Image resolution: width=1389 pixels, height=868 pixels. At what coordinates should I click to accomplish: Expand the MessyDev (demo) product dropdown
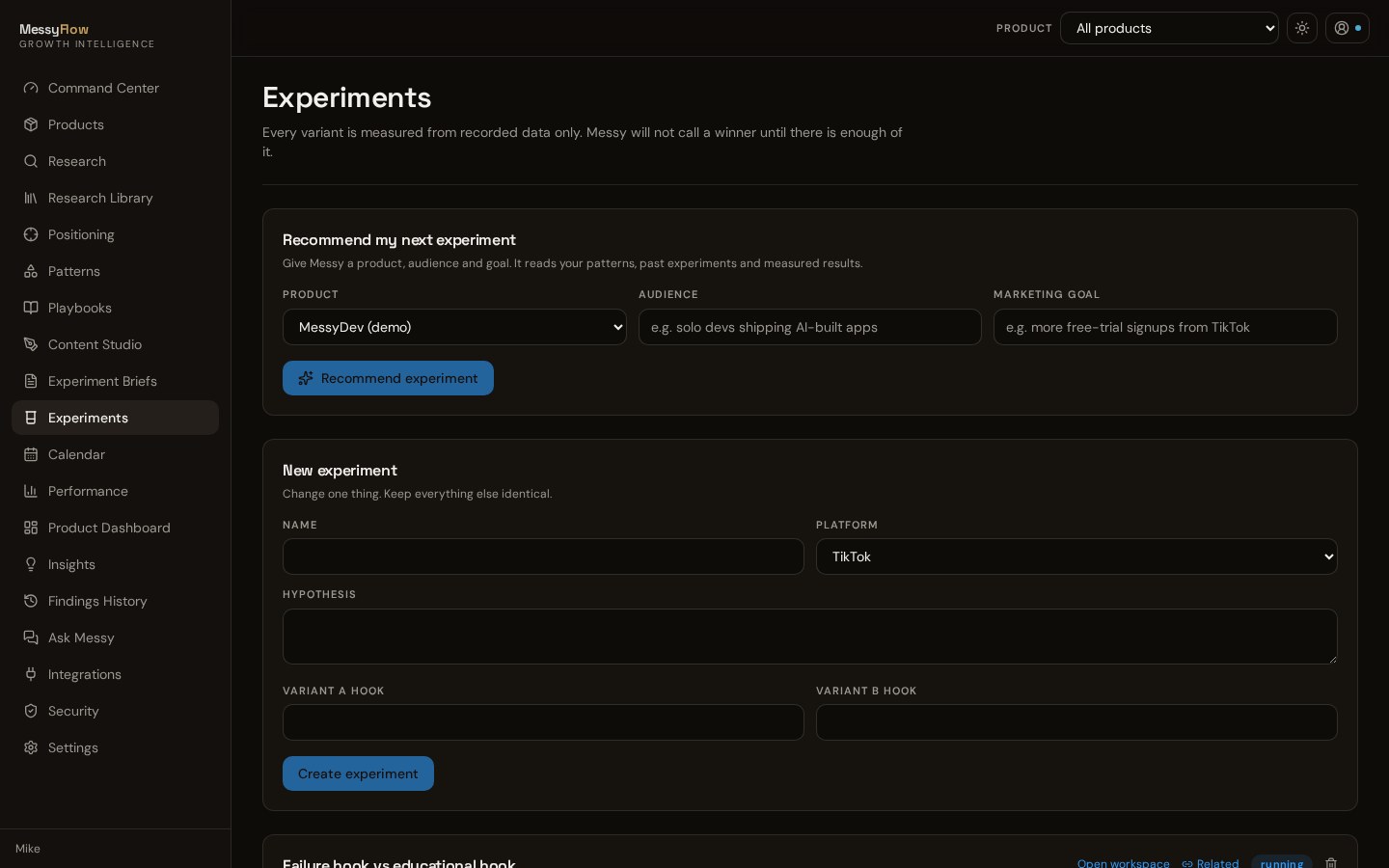click(454, 327)
